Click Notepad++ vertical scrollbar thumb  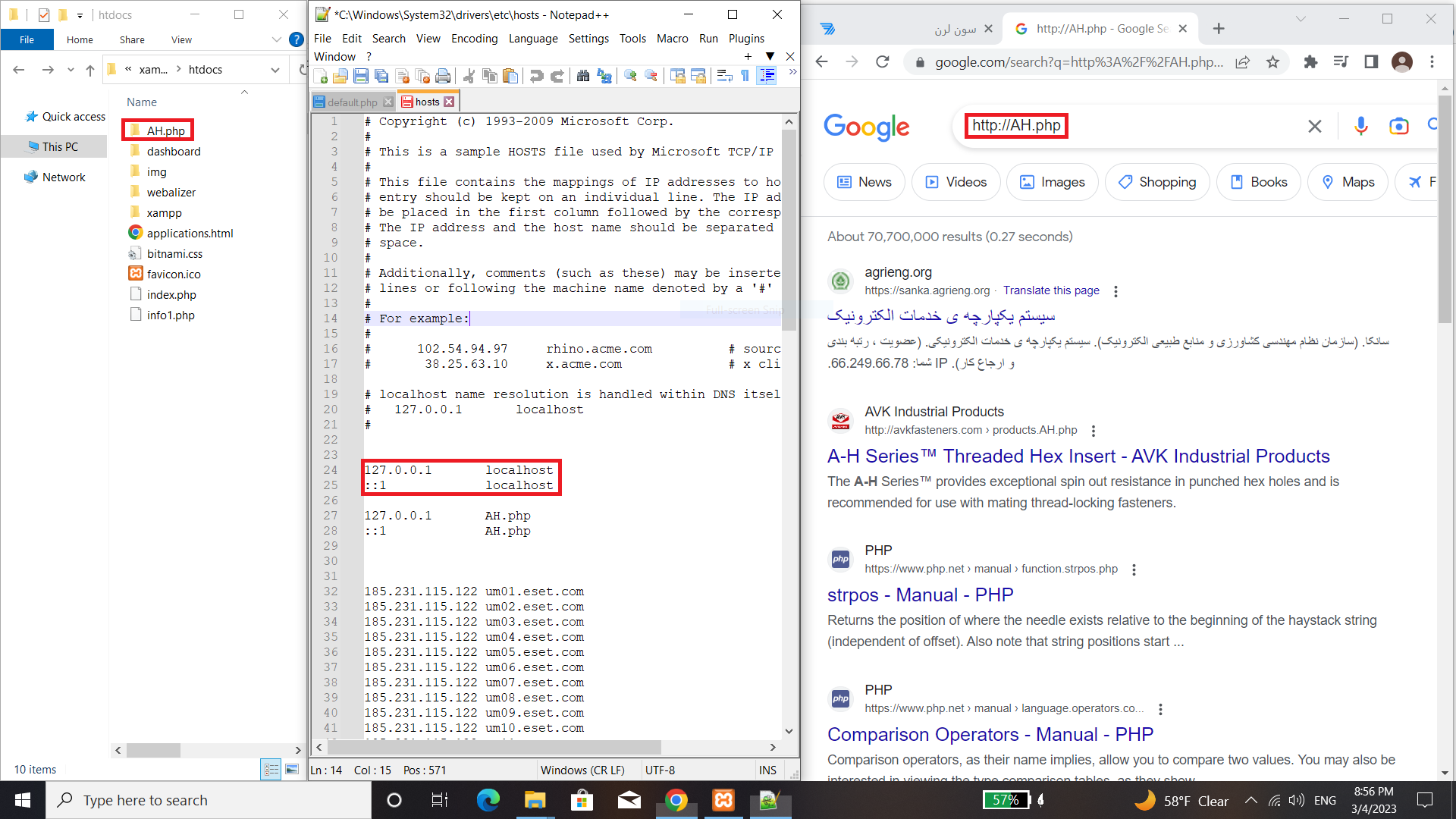tap(789, 229)
